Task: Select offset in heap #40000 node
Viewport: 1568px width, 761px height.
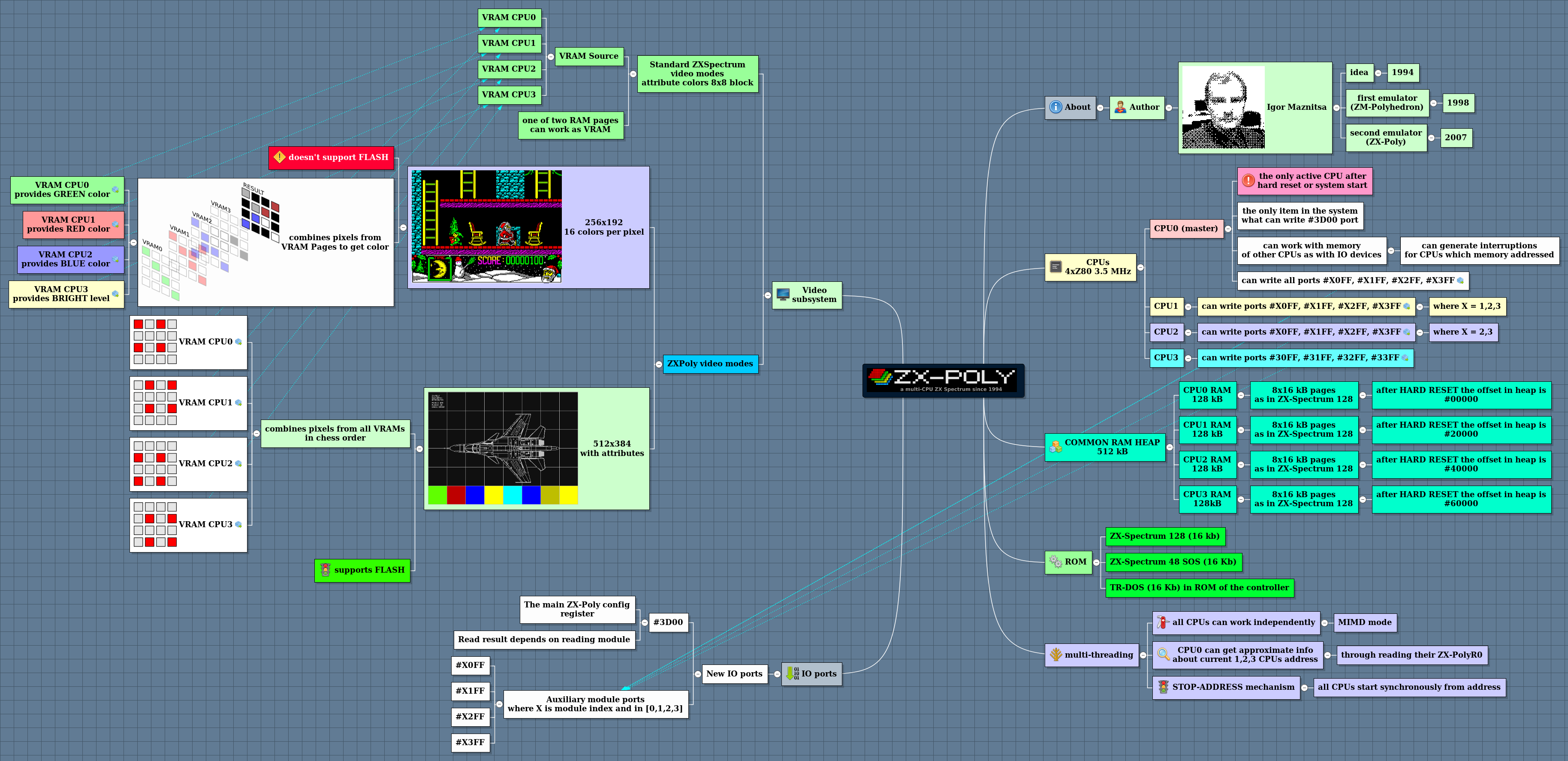Action: pyautogui.click(x=1461, y=465)
